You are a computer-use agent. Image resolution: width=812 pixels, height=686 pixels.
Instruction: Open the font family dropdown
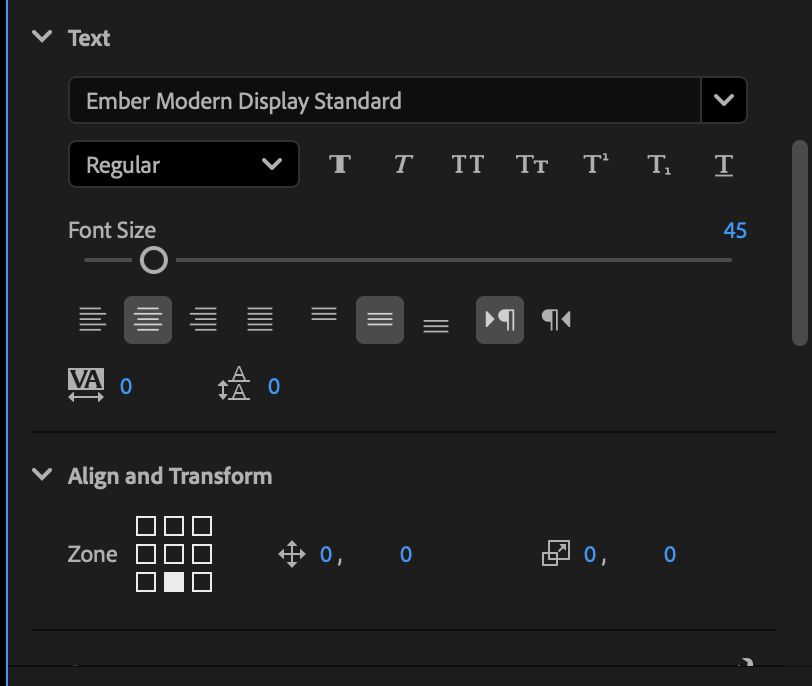(723, 99)
